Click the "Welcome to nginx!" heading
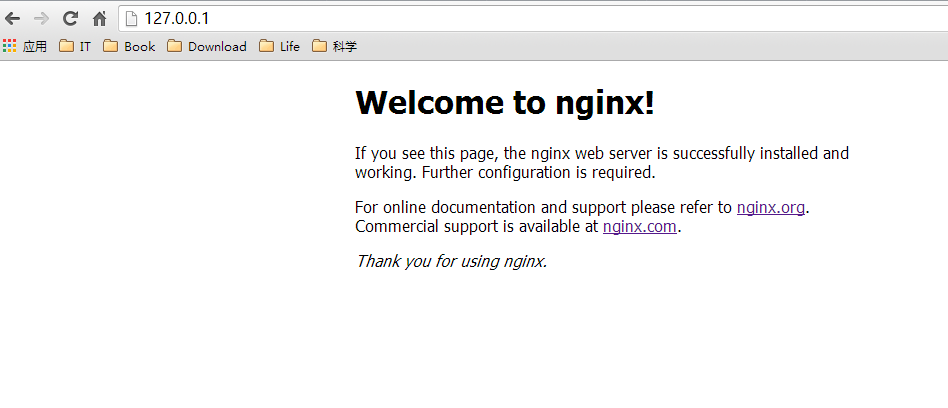948x408 pixels. [x=505, y=103]
